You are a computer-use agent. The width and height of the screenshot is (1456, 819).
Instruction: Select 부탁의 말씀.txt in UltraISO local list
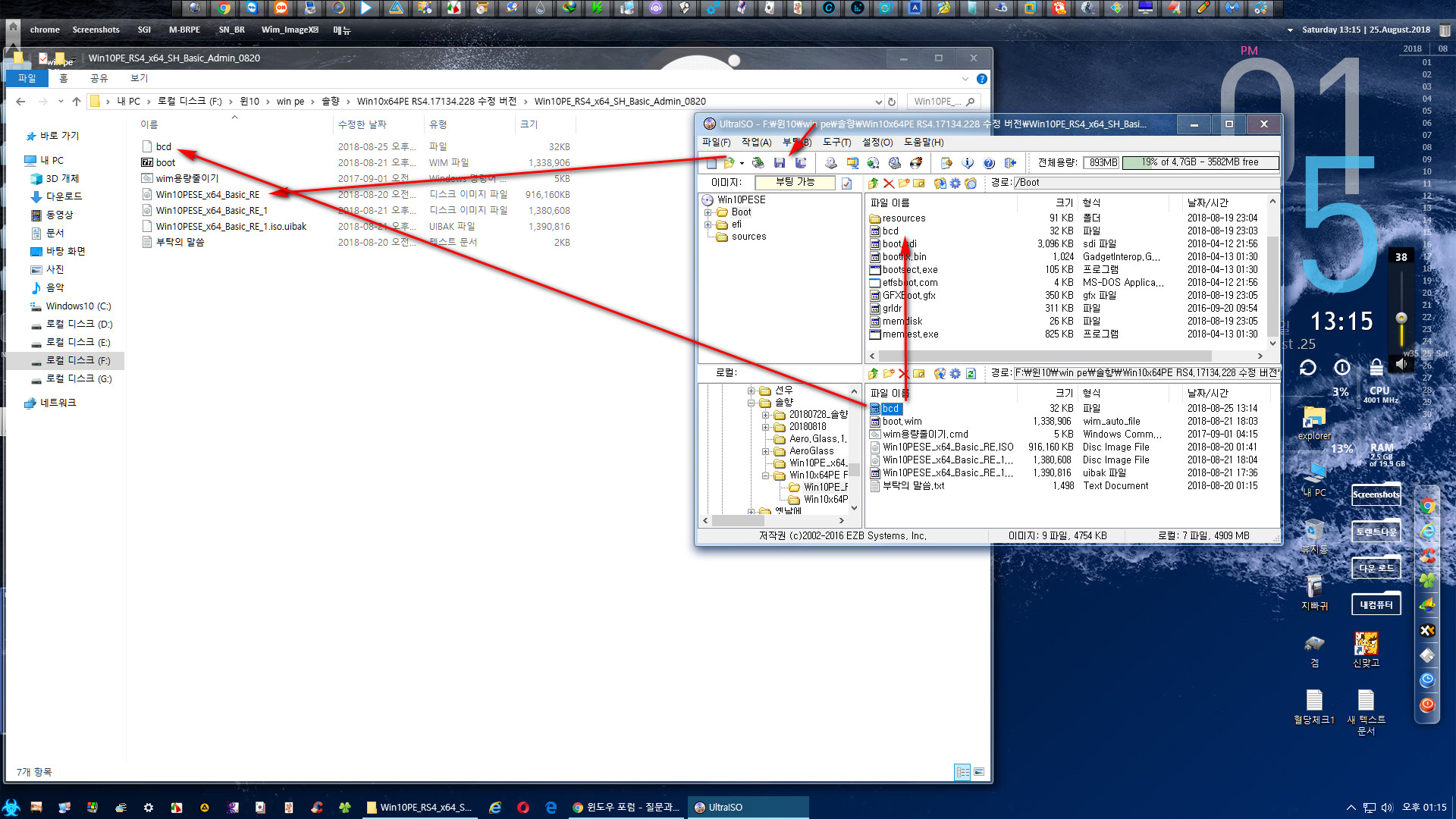coord(913,486)
